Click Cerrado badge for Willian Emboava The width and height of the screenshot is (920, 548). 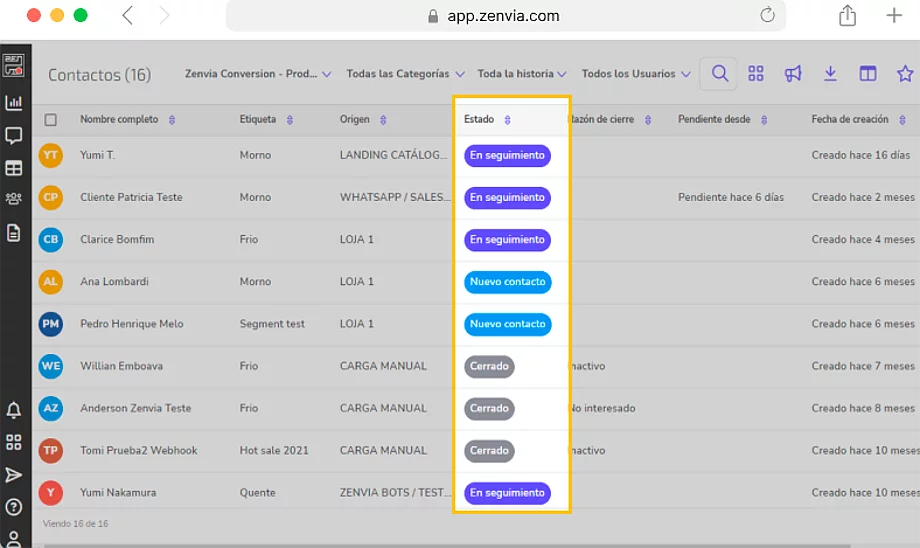489,366
